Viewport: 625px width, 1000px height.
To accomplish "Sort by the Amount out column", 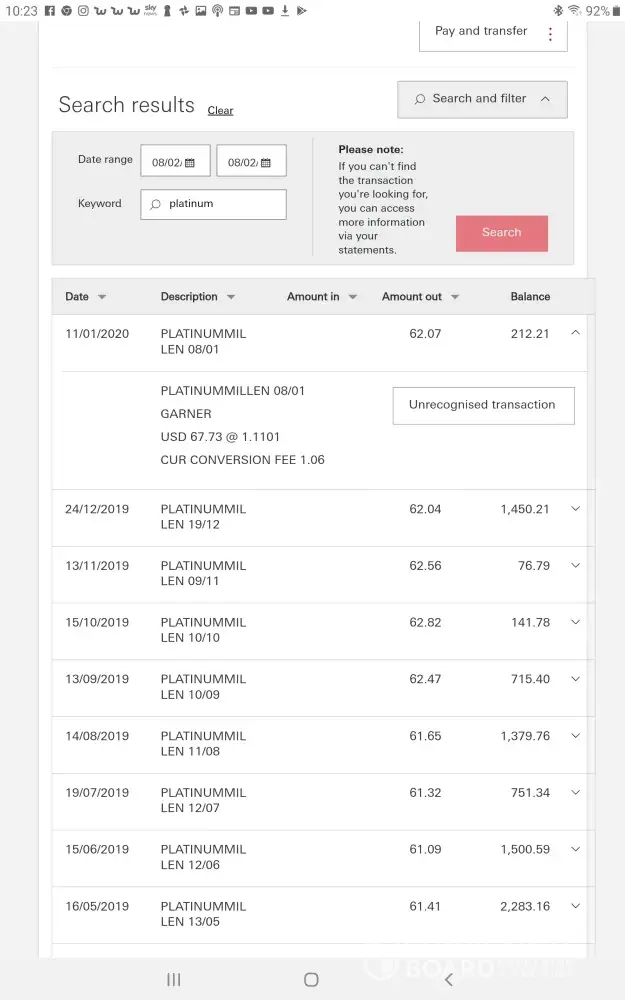I will (x=455, y=297).
